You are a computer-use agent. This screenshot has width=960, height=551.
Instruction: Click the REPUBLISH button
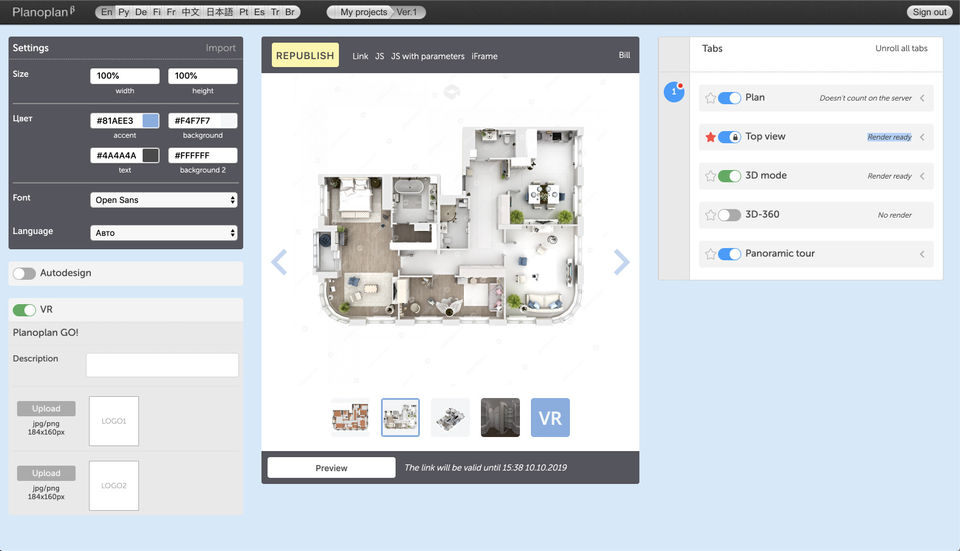tap(305, 55)
